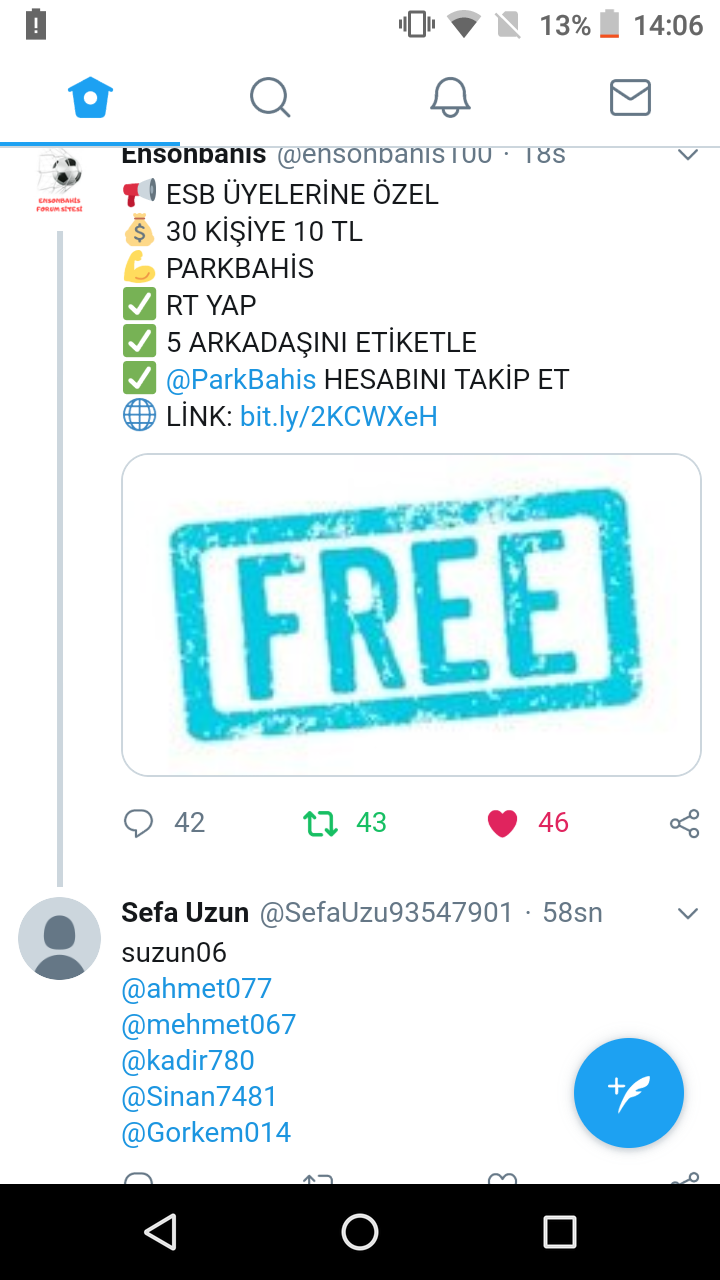Screen dimensions: 720x1280
Task: Expand Sefa Uzun tweet options chevron
Action: 688,913
